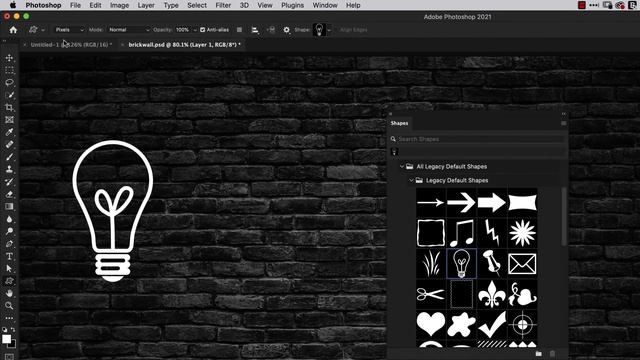The image size is (640, 360).
Task: Create new shape group folder button
Action: pos(539,353)
